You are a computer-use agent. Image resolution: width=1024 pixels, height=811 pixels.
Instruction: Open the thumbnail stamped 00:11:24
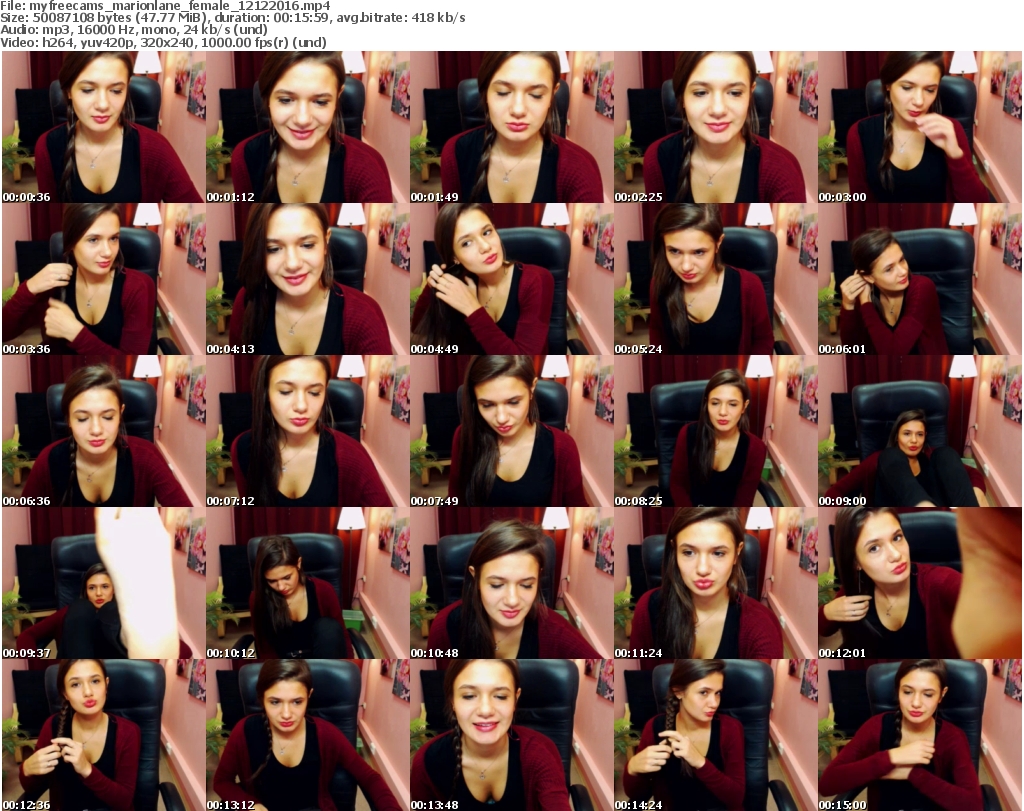716,583
